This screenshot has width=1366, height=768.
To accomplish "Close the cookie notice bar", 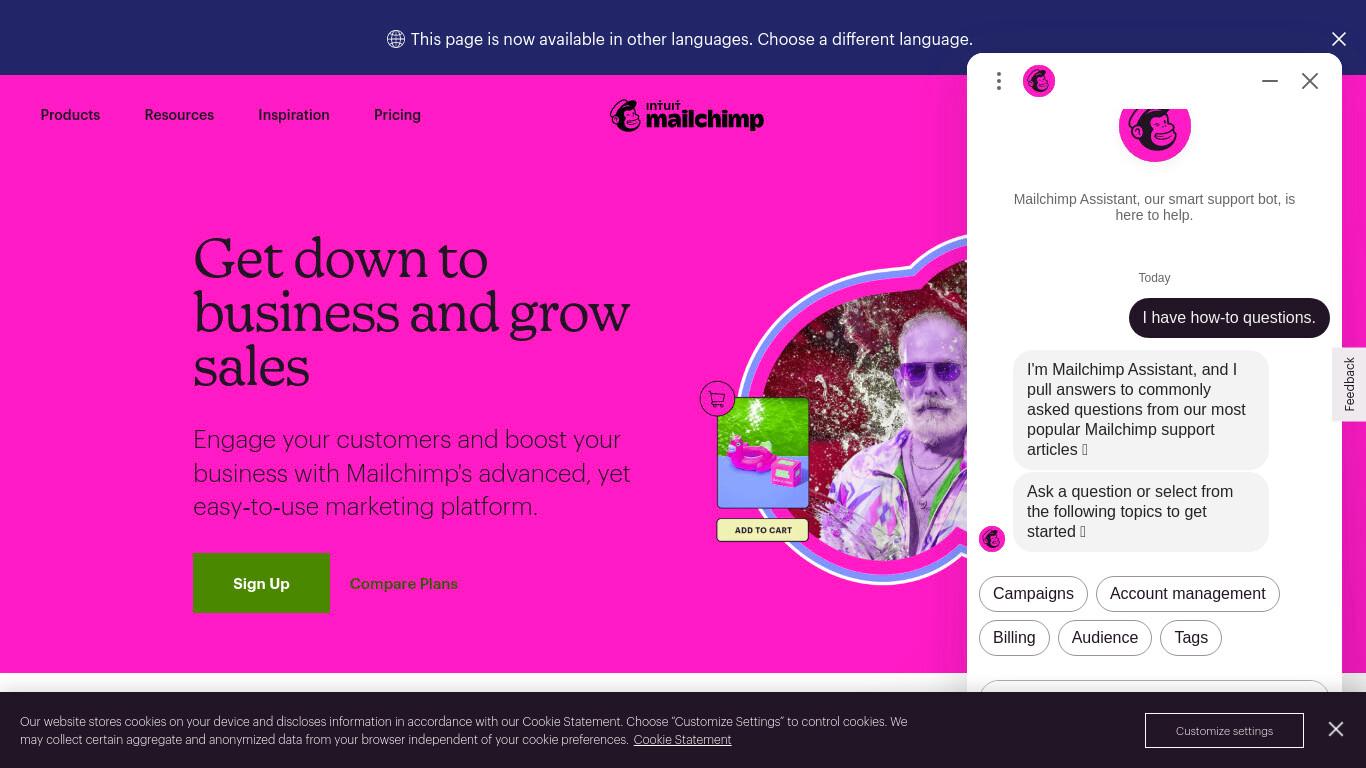I will tap(1336, 729).
